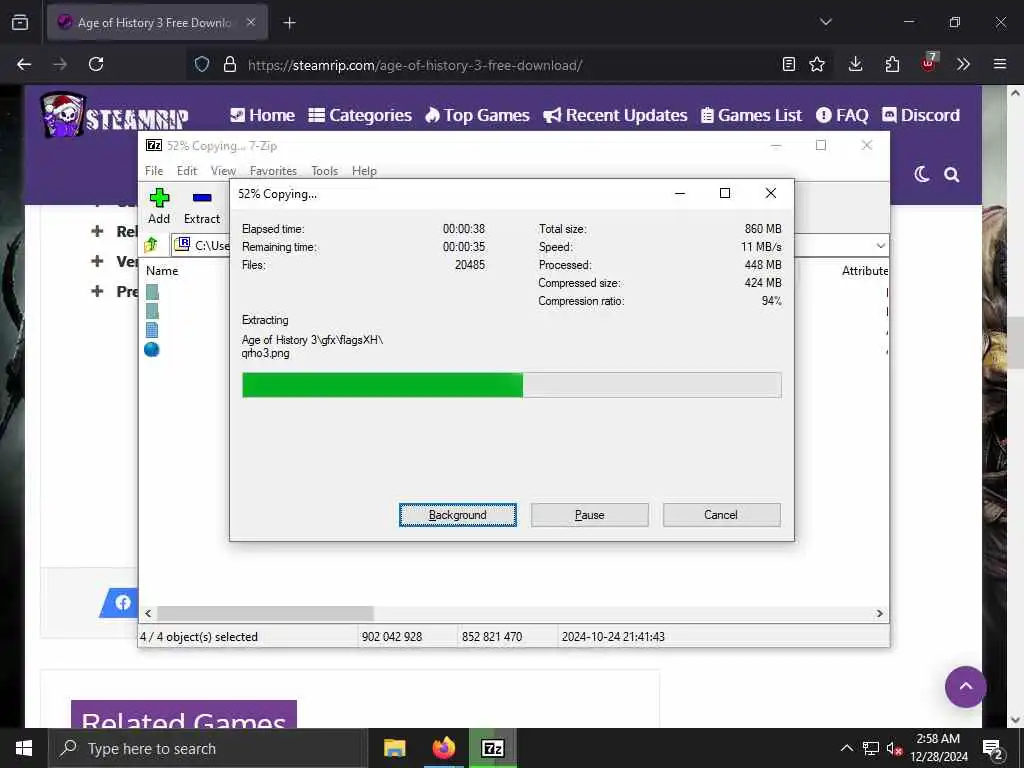
Task: Reload the Firefox page
Action: coord(96,64)
